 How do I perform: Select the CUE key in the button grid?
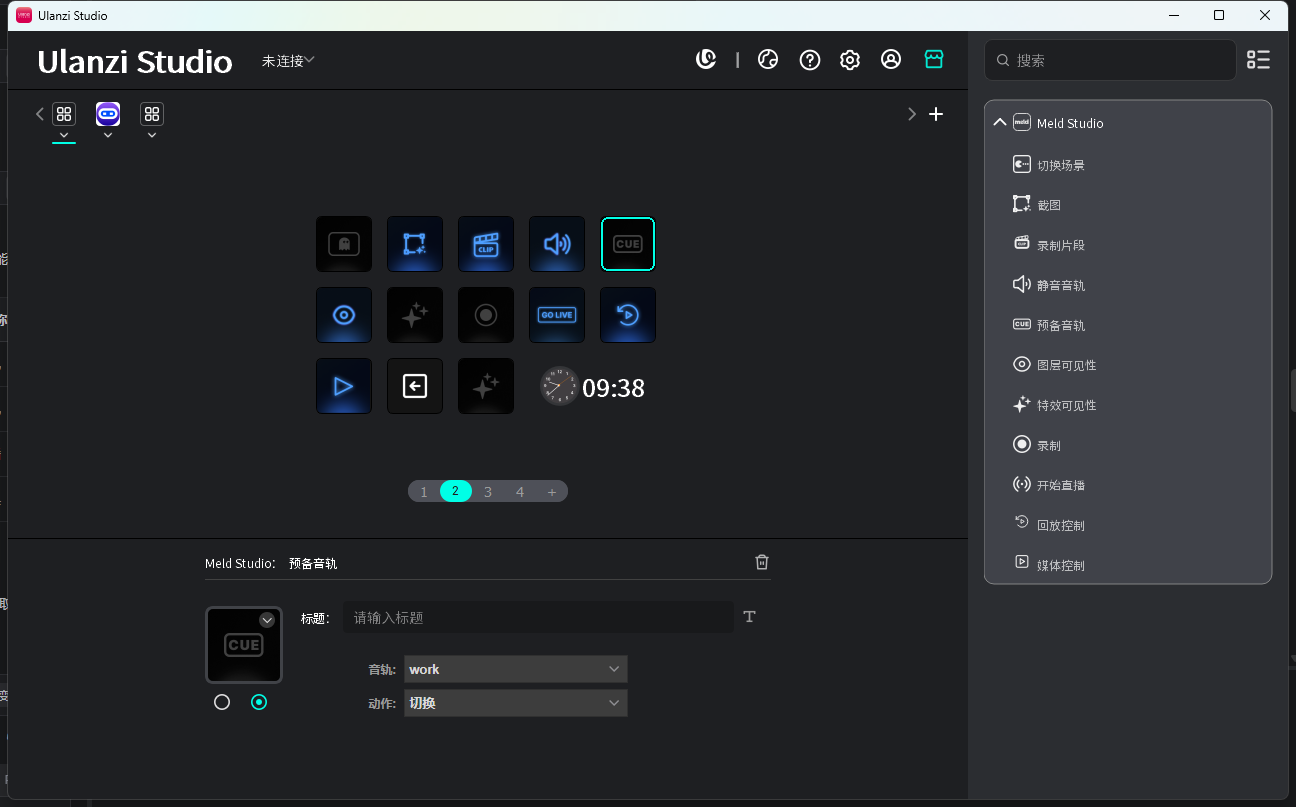pyautogui.click(x=628, y=243)
